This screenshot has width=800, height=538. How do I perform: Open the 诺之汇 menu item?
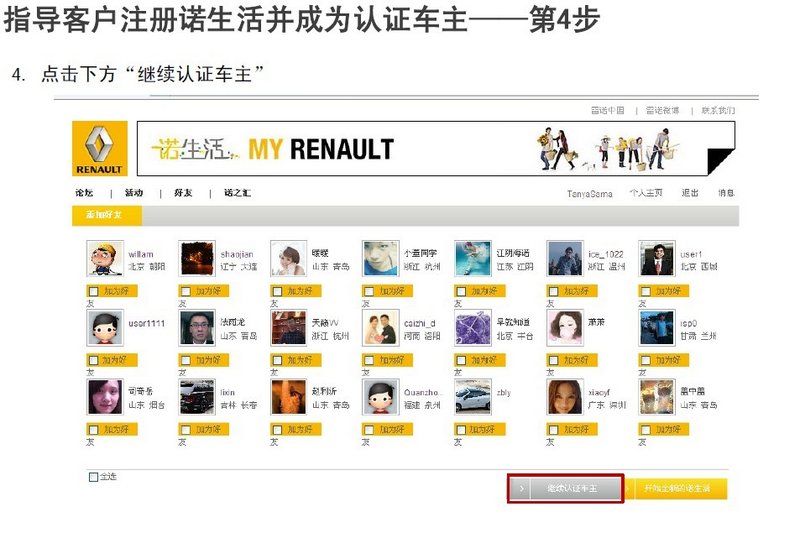point(238,193)
